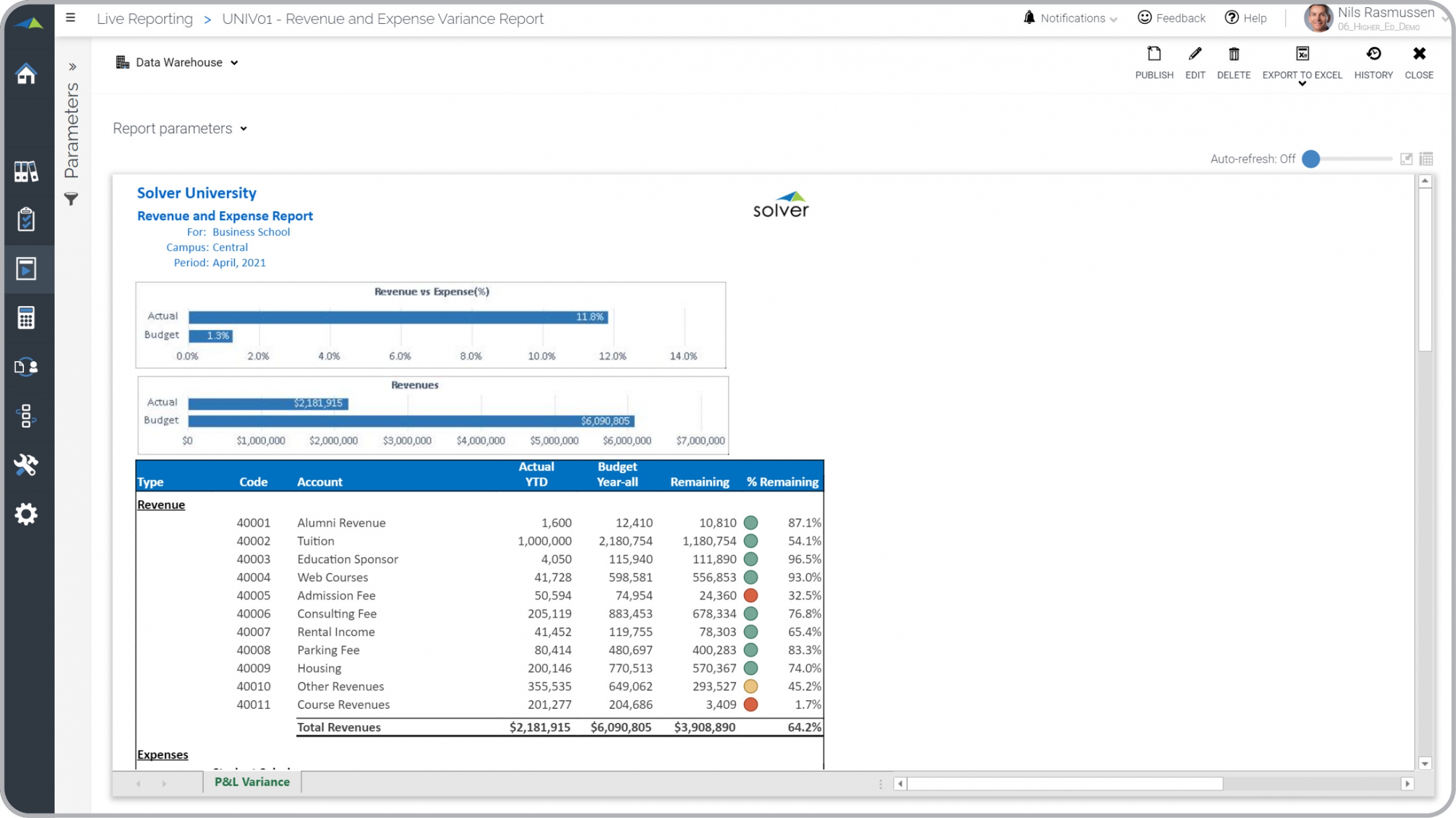The image size is (1456, 818).
Task: Open the clipboard checklist sidebar icon
Action: tap(26, 219)
